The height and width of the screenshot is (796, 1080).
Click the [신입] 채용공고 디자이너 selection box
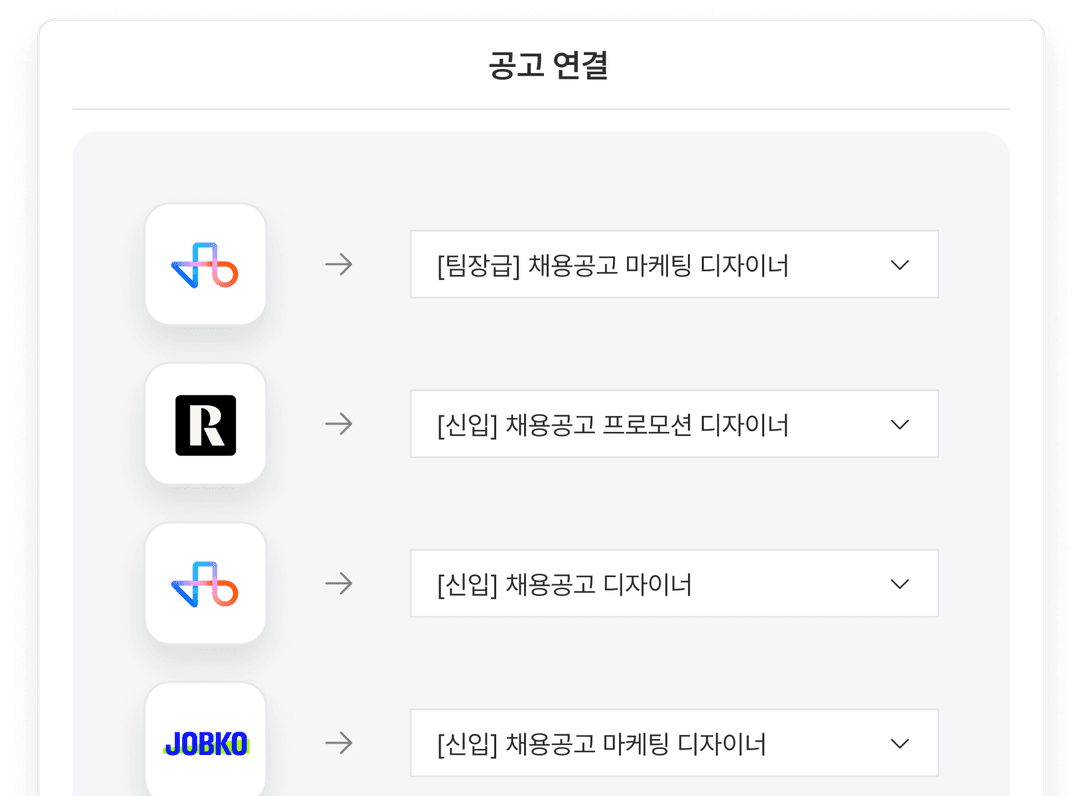pyautogui.click(x=674, y=583)
